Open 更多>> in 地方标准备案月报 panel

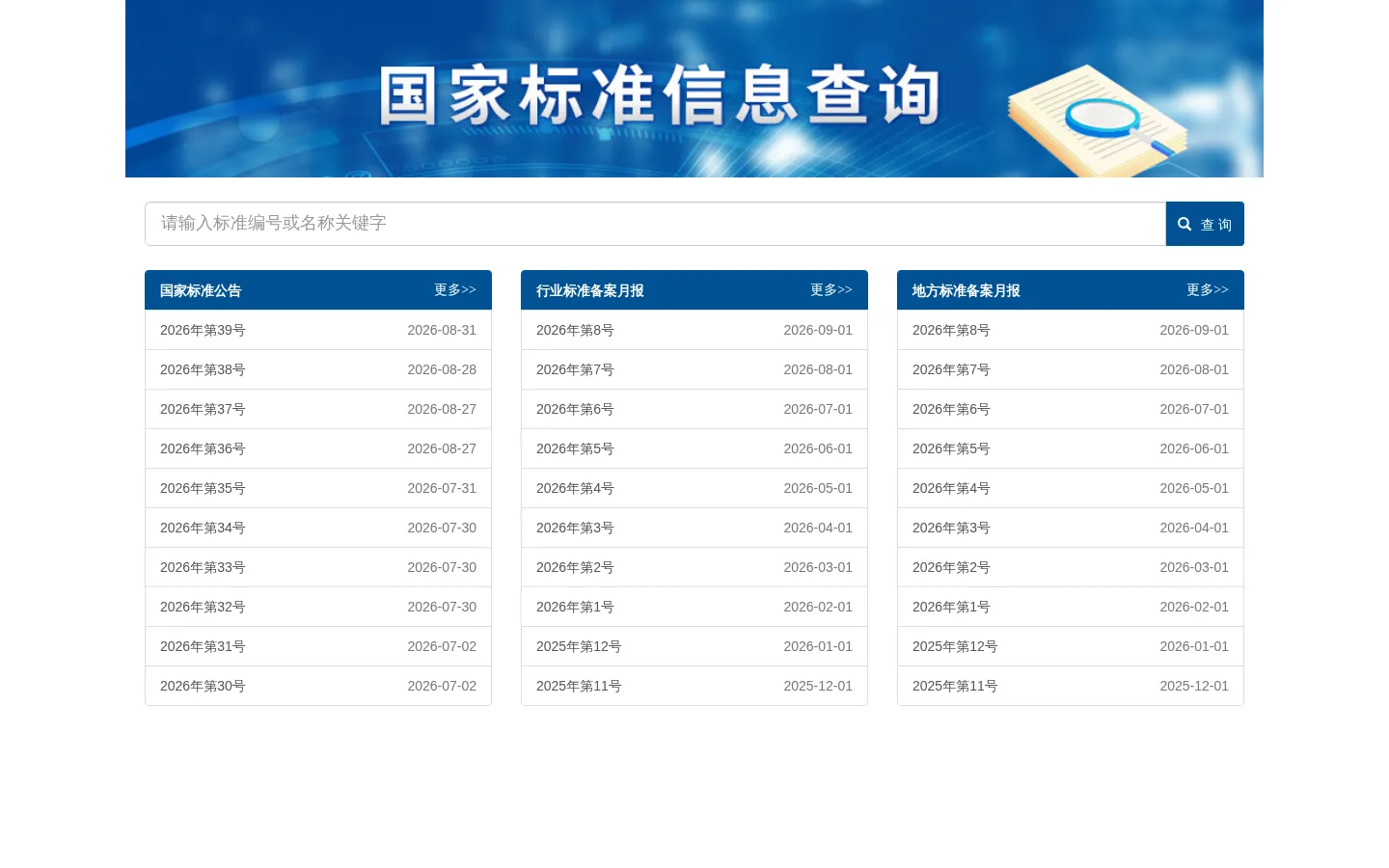1208,289
